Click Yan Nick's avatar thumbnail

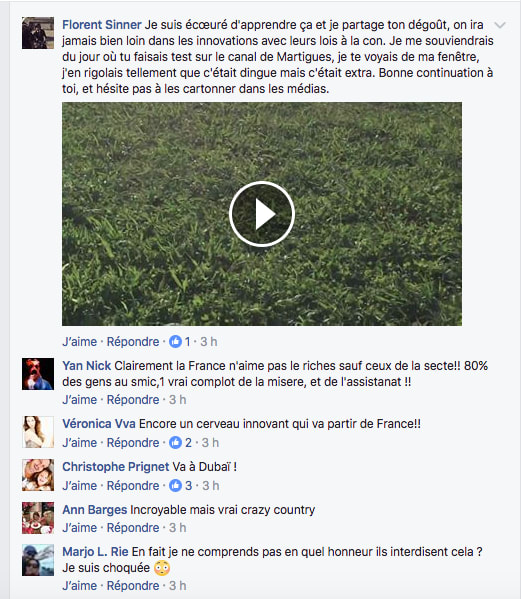click(x=38, y=374)
